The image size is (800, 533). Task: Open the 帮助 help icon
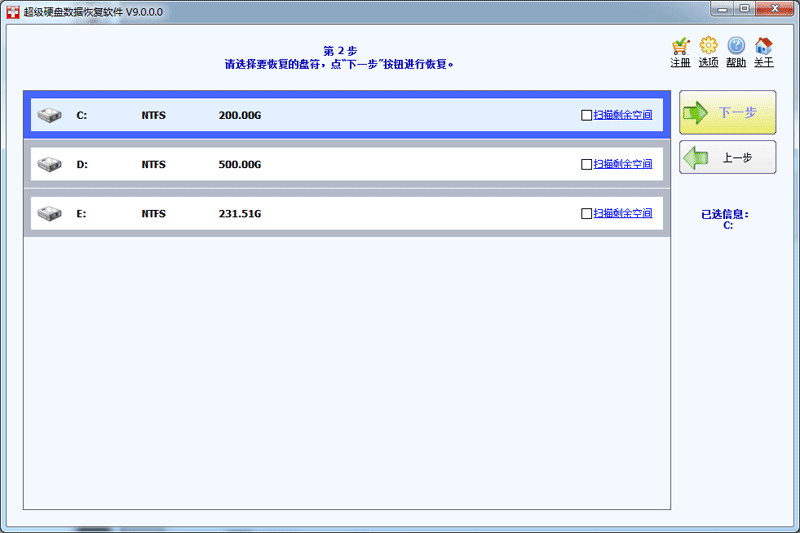pyautogui.click(x=736, y=46)
